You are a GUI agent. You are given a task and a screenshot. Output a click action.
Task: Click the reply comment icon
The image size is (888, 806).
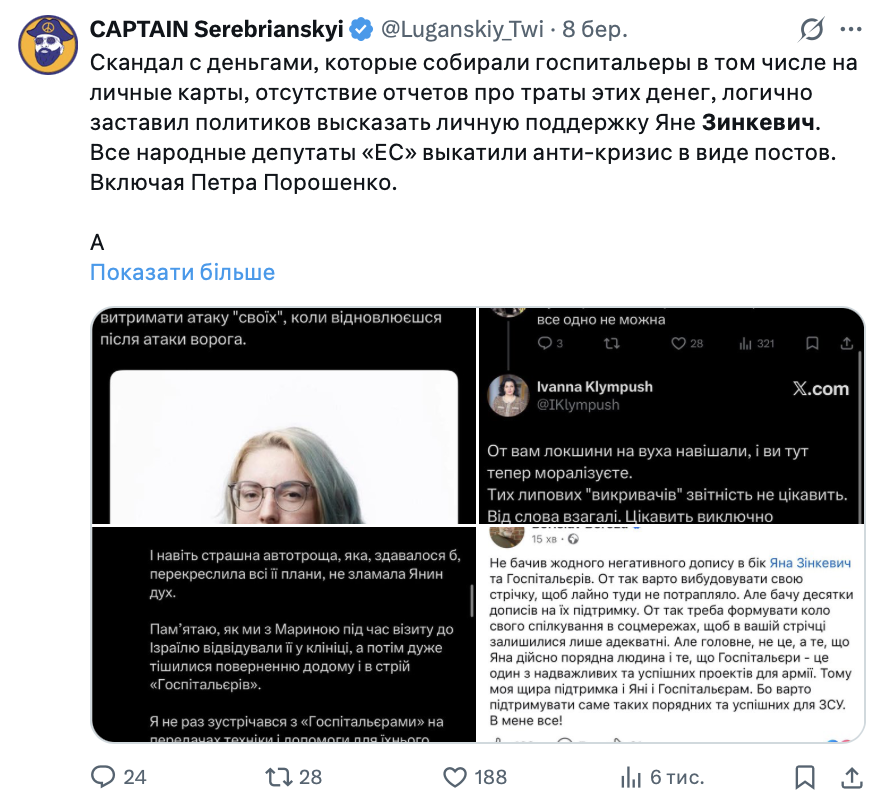tap(104, 776)
